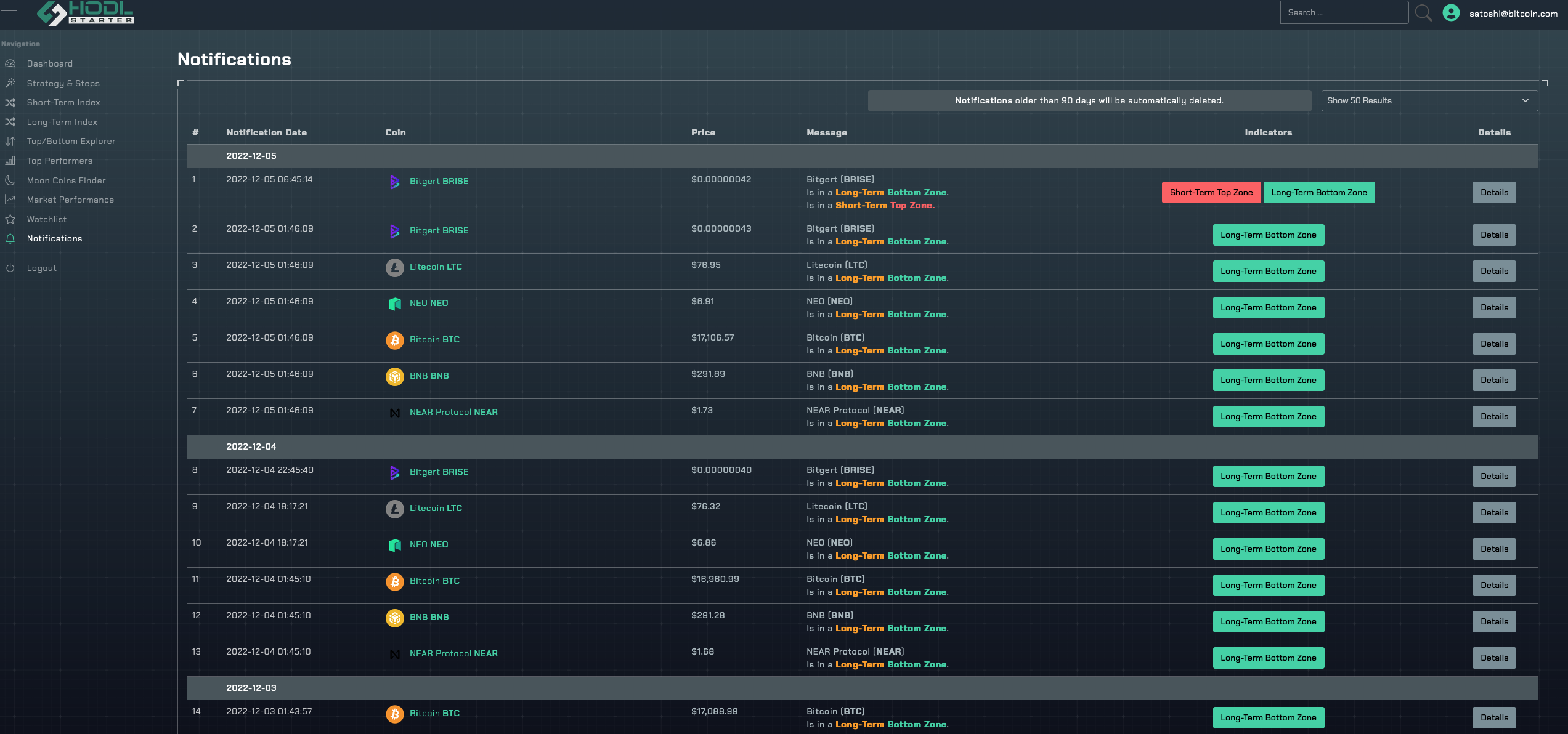Select Logout in the sidebar
The image size is (1568, 734).
tap(42, 268)
